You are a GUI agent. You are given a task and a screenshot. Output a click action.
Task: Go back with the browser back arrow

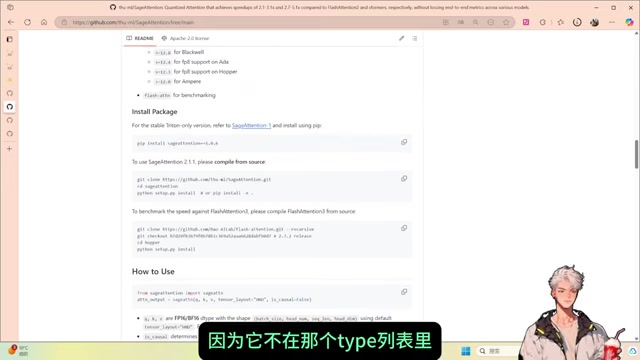pyautogui.click(x=11, y=22)
